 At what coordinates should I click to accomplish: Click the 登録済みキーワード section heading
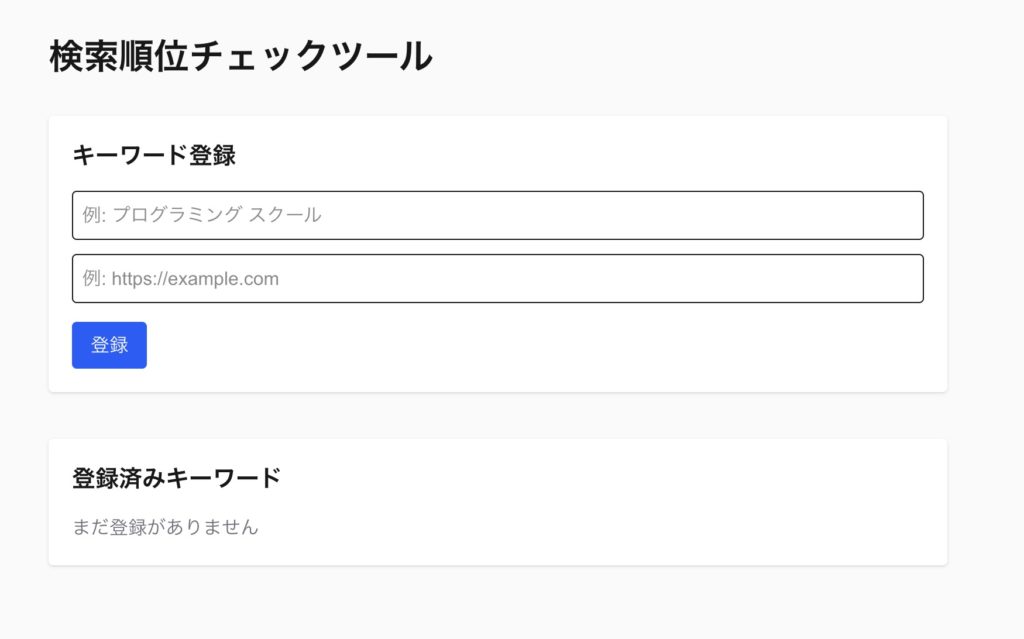pyautogui.click(x=176, y=478)
